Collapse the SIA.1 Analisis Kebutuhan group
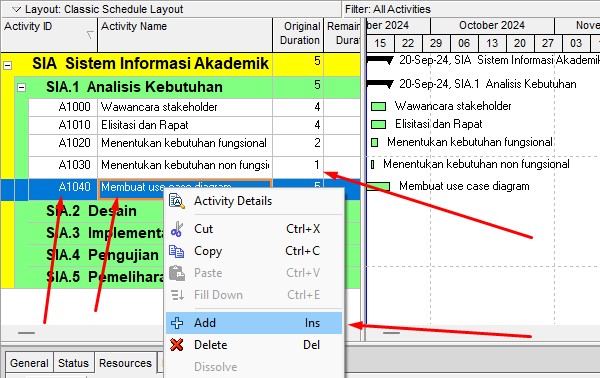600x378 pixels. (21, 88)
